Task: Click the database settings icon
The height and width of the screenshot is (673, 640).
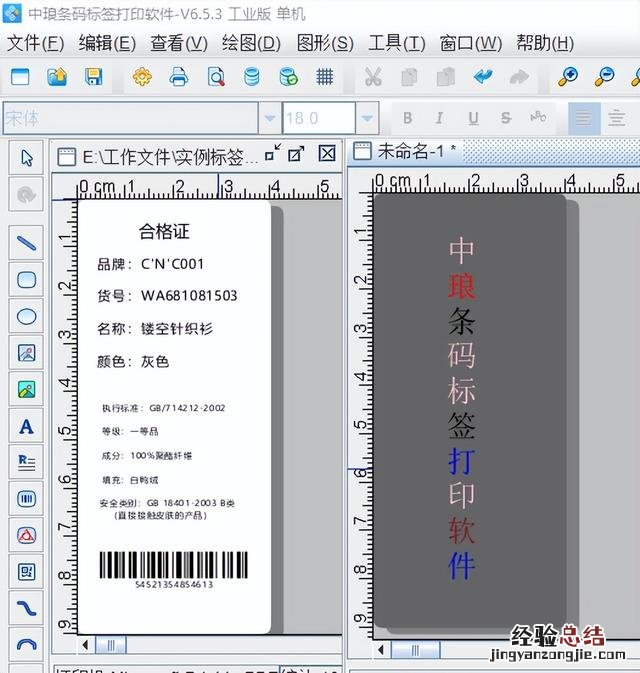Action: click(x=252, y=76)
